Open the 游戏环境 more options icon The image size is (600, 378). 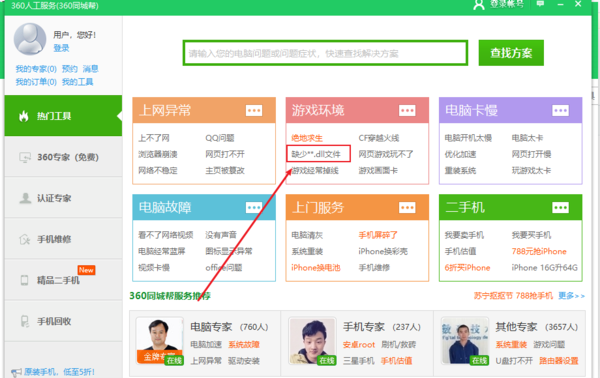point(407,111)
